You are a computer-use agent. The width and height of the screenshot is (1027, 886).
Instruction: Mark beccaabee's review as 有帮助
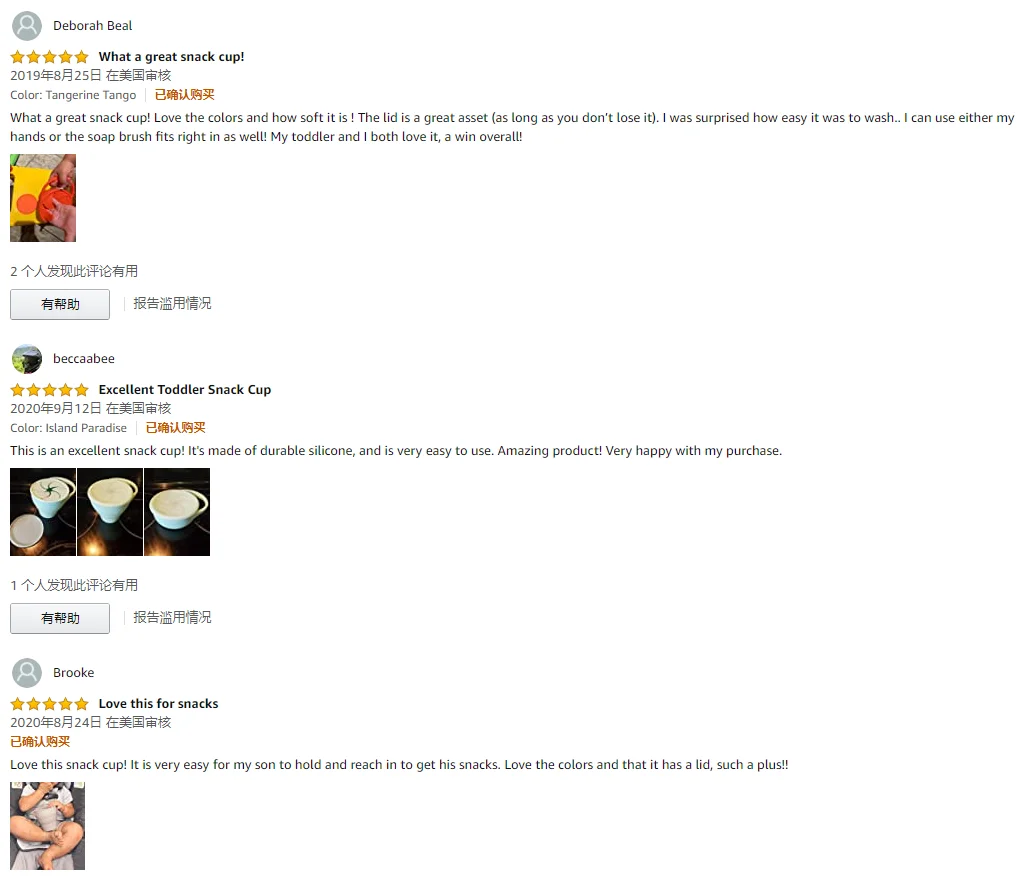pos(60,618)
